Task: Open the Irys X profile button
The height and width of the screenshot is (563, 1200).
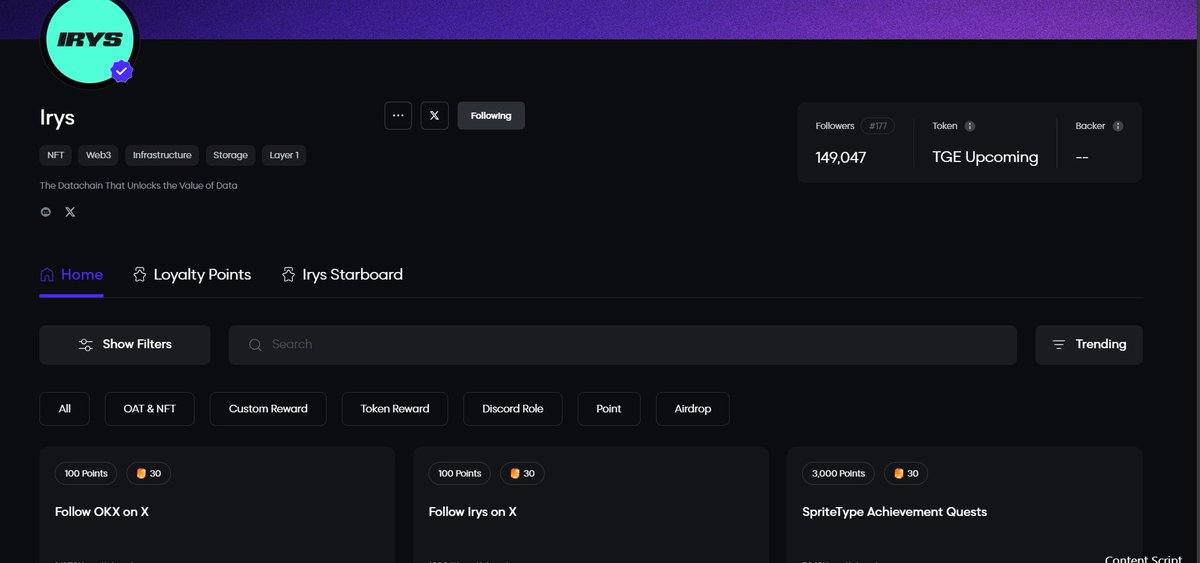Action: coord(434,115)
